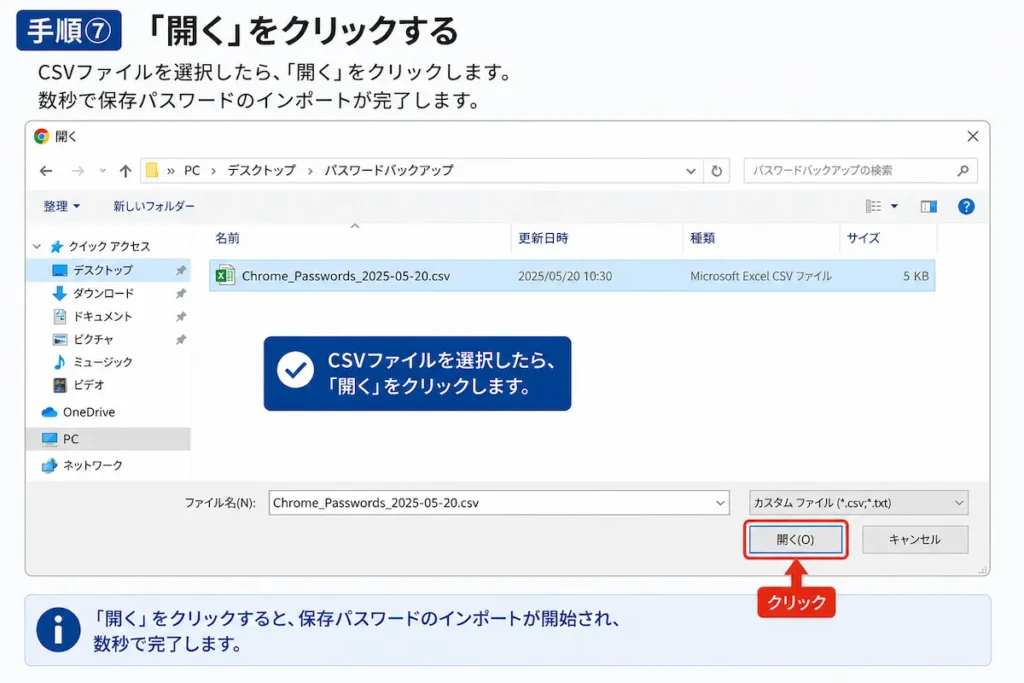Image resolution: width=1024 pixels, height=683 pixels.
Task: Click the 5 KB size cell
Action: click(916, 276)
